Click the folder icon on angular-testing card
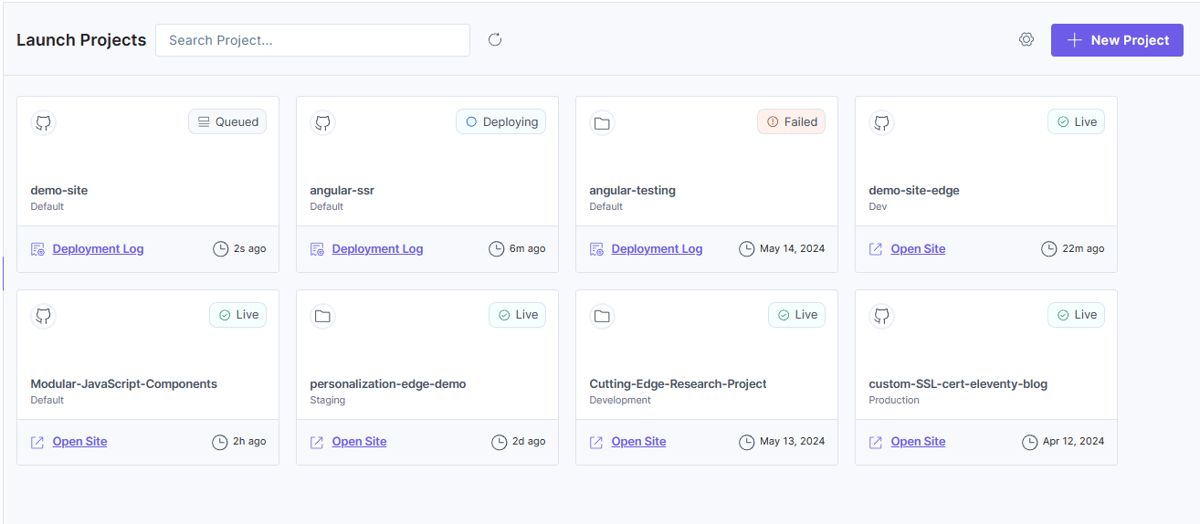Screen dimensions: 1200x524 click(602, 123)
